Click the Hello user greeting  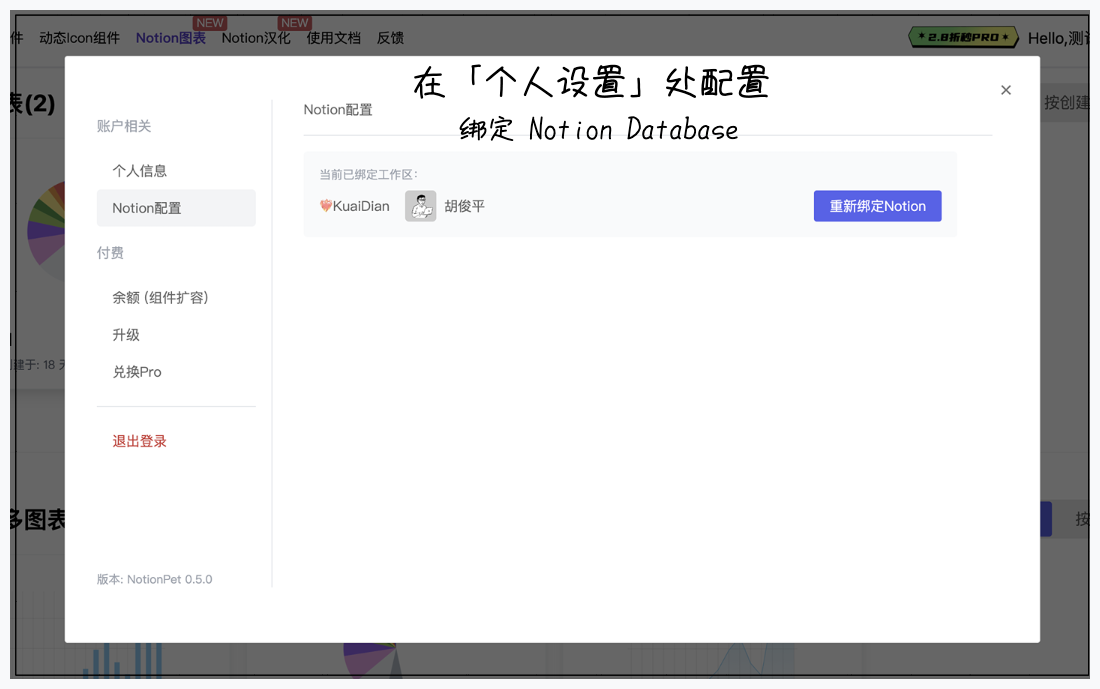point(1059,38)
